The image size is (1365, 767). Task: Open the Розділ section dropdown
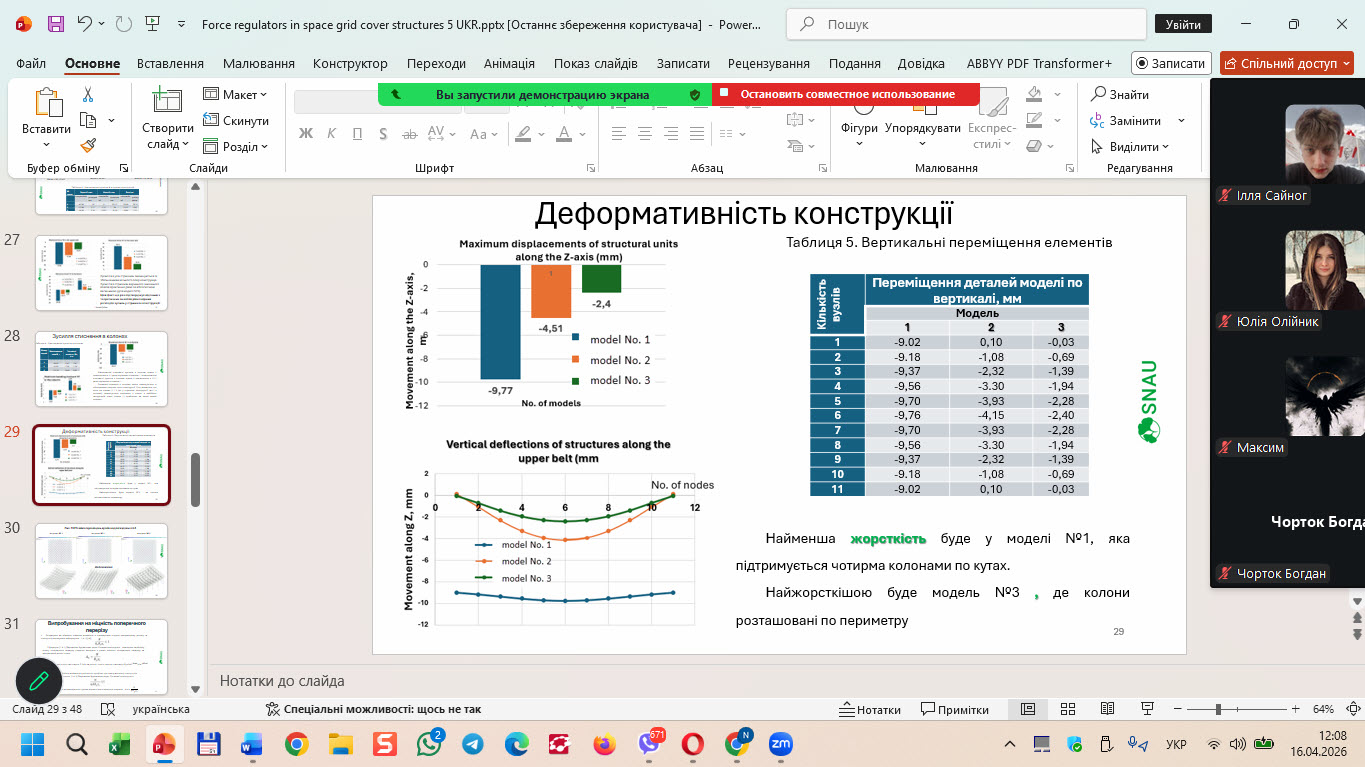point(236,146)
